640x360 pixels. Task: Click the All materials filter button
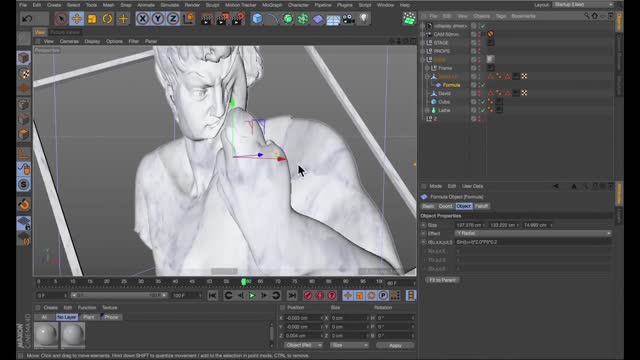[44, 317]
